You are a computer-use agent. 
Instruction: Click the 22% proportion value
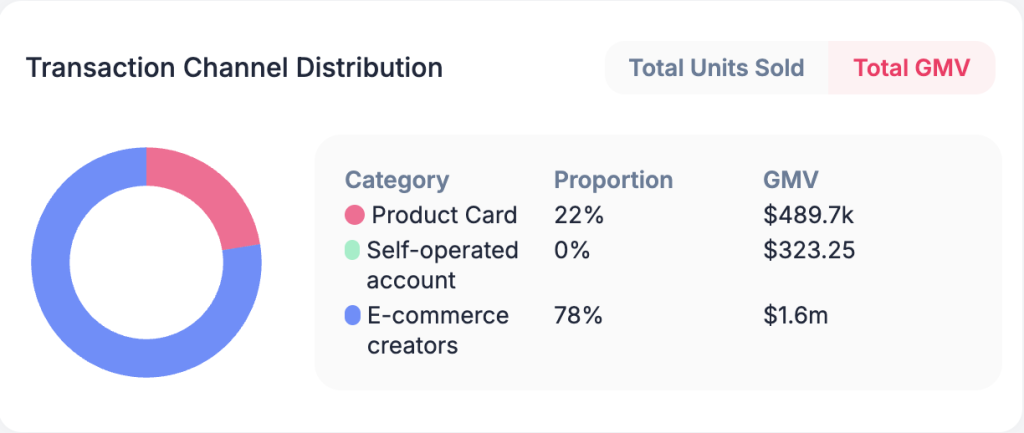(579, 215)
